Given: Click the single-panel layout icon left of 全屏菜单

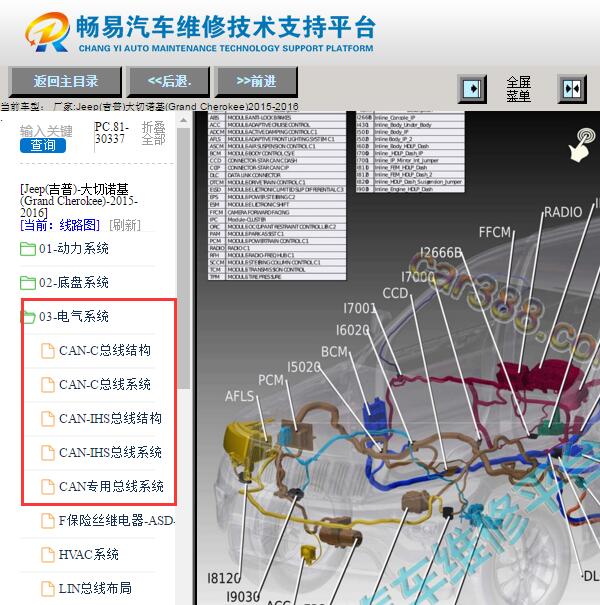Looking at the screenshot, I should [x=472, y=89].
